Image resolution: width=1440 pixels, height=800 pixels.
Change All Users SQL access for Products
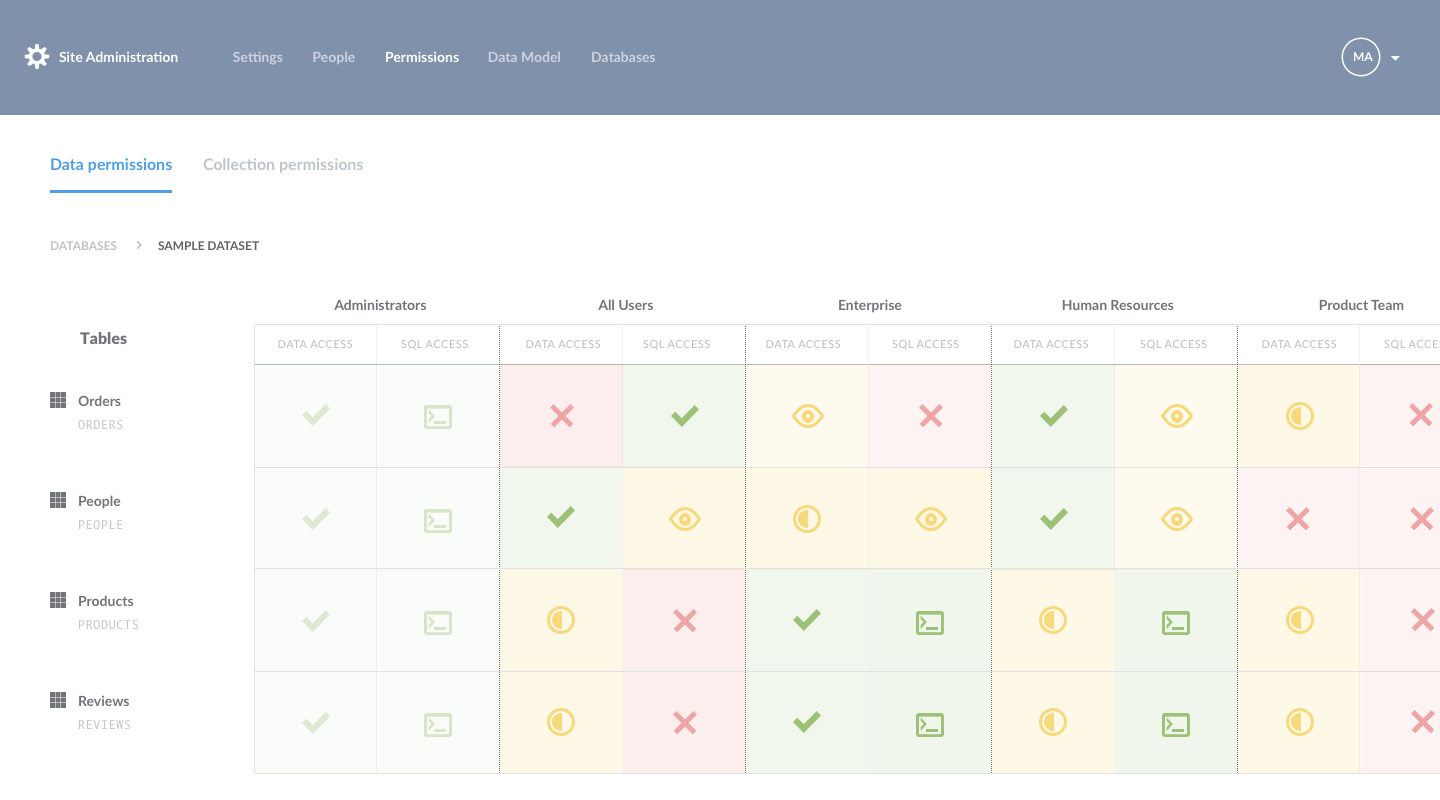[685, 621]
